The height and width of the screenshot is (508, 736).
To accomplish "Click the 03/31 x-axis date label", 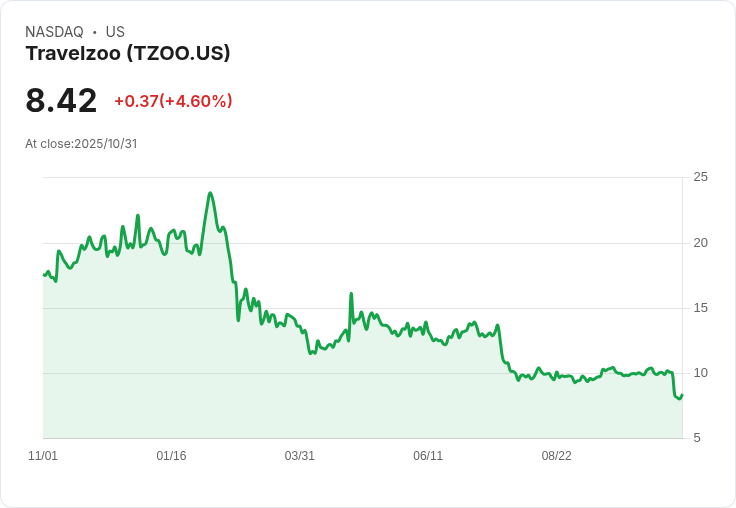I will tap(299, 456).
